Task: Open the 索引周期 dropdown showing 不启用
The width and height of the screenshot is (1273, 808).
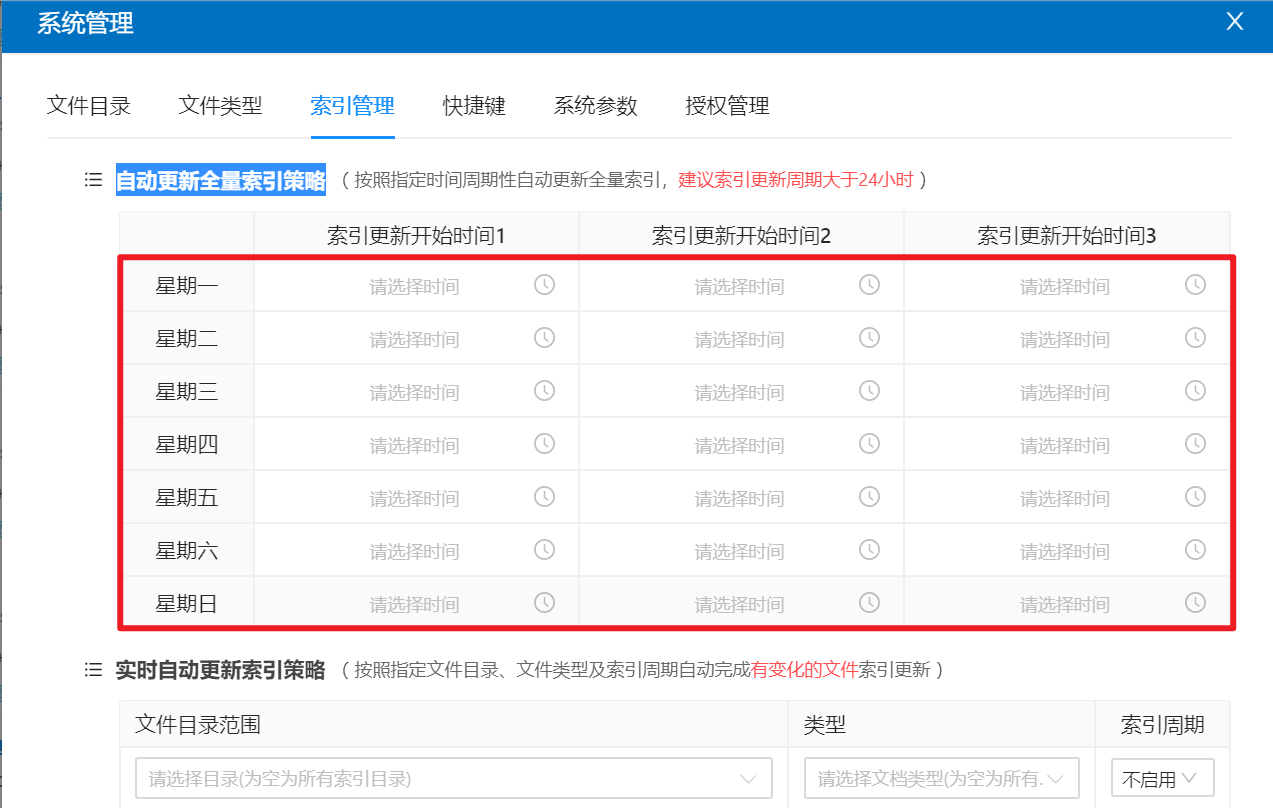Action: [x=1162, y=778]
